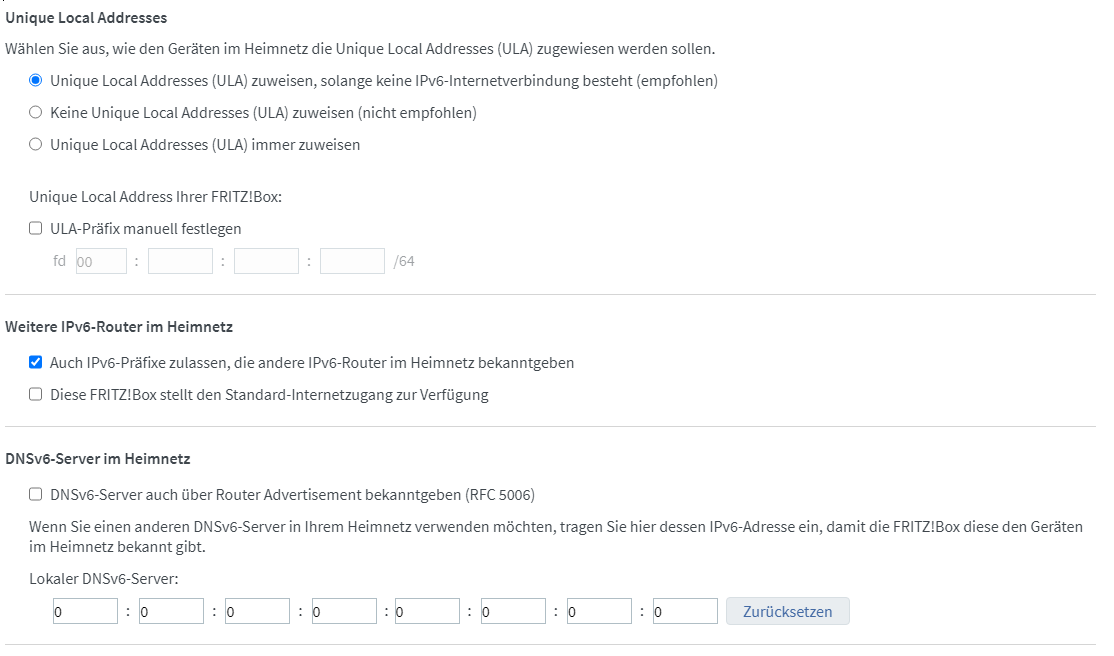Click the Zurücksetzen button

click(787, 611)
